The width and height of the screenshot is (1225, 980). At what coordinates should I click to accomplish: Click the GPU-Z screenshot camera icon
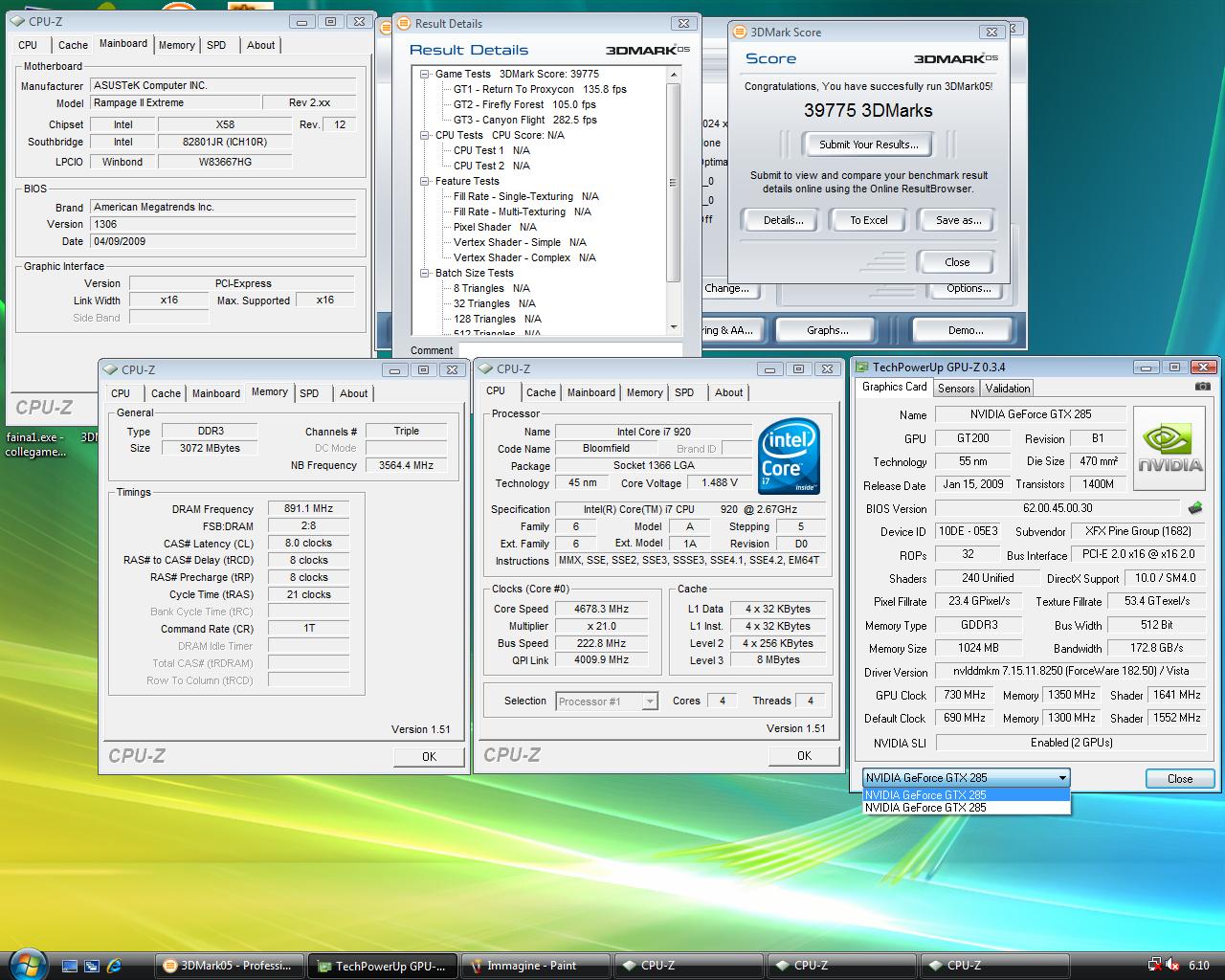click(x=1202, y=387)
